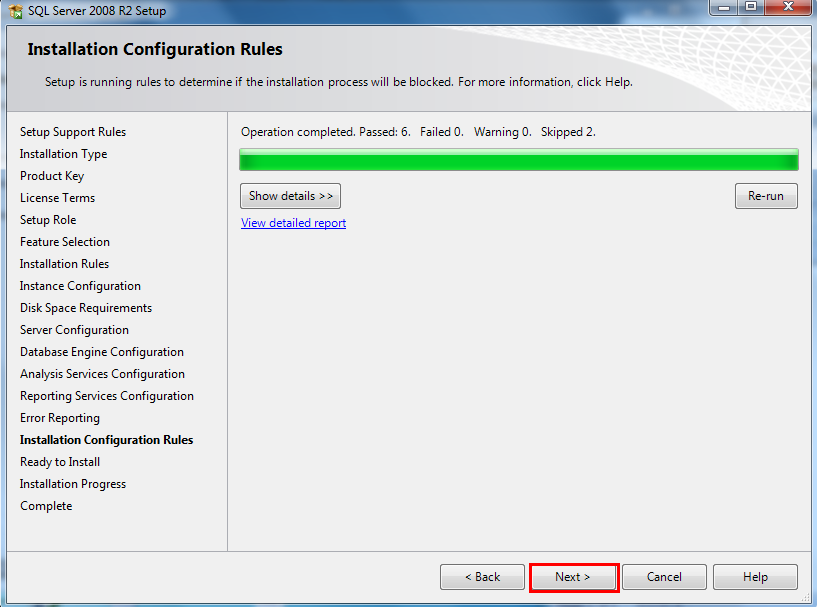Open Help for this setup page
Screen dimensions: 817x607
click(x=755, y=577)
